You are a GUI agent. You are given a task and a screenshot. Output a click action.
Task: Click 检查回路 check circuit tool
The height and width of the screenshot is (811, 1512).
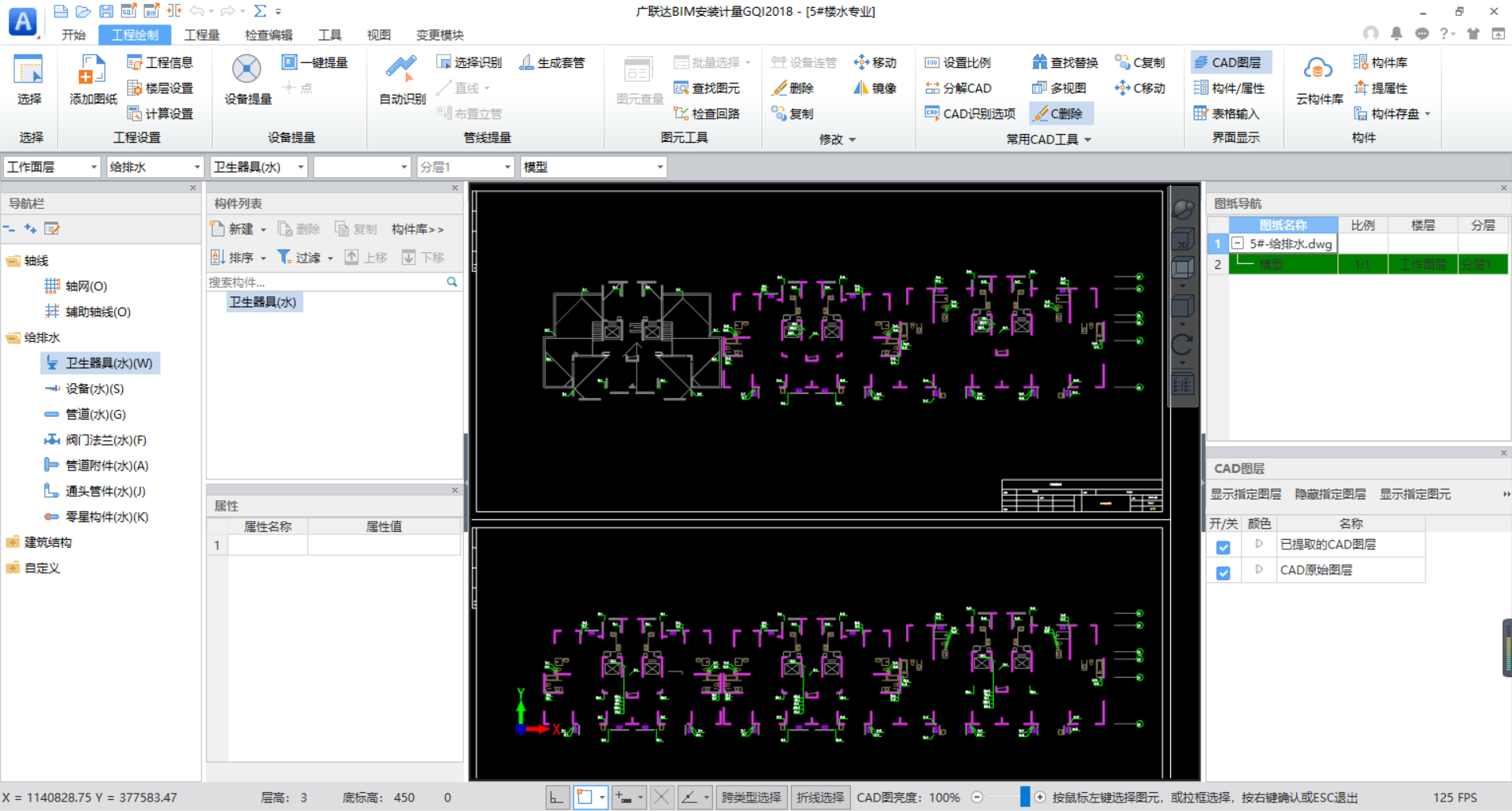click(707, 113)
